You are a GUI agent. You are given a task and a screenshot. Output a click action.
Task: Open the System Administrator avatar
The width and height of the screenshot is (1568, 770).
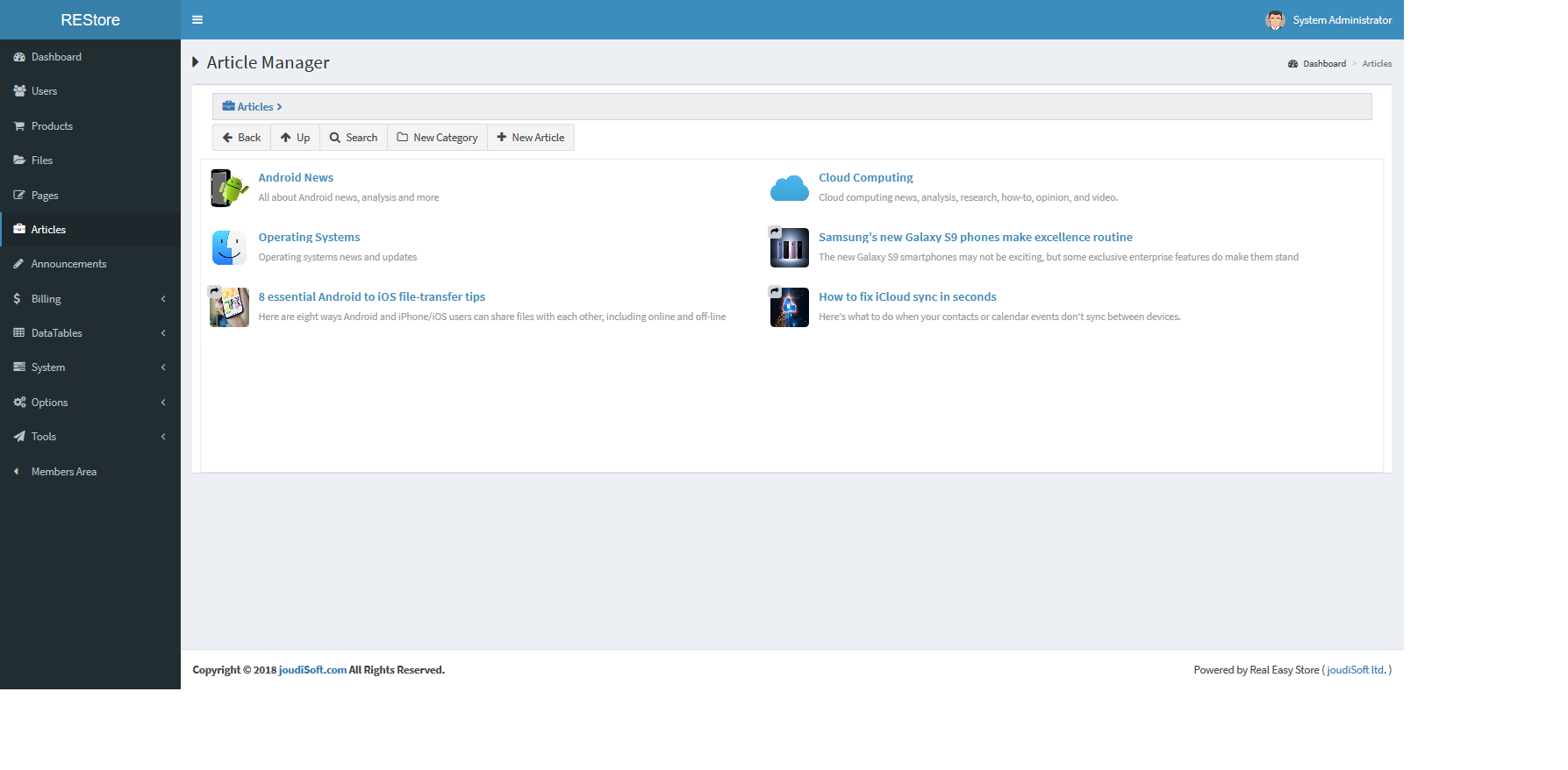[x=1275, y=19]
